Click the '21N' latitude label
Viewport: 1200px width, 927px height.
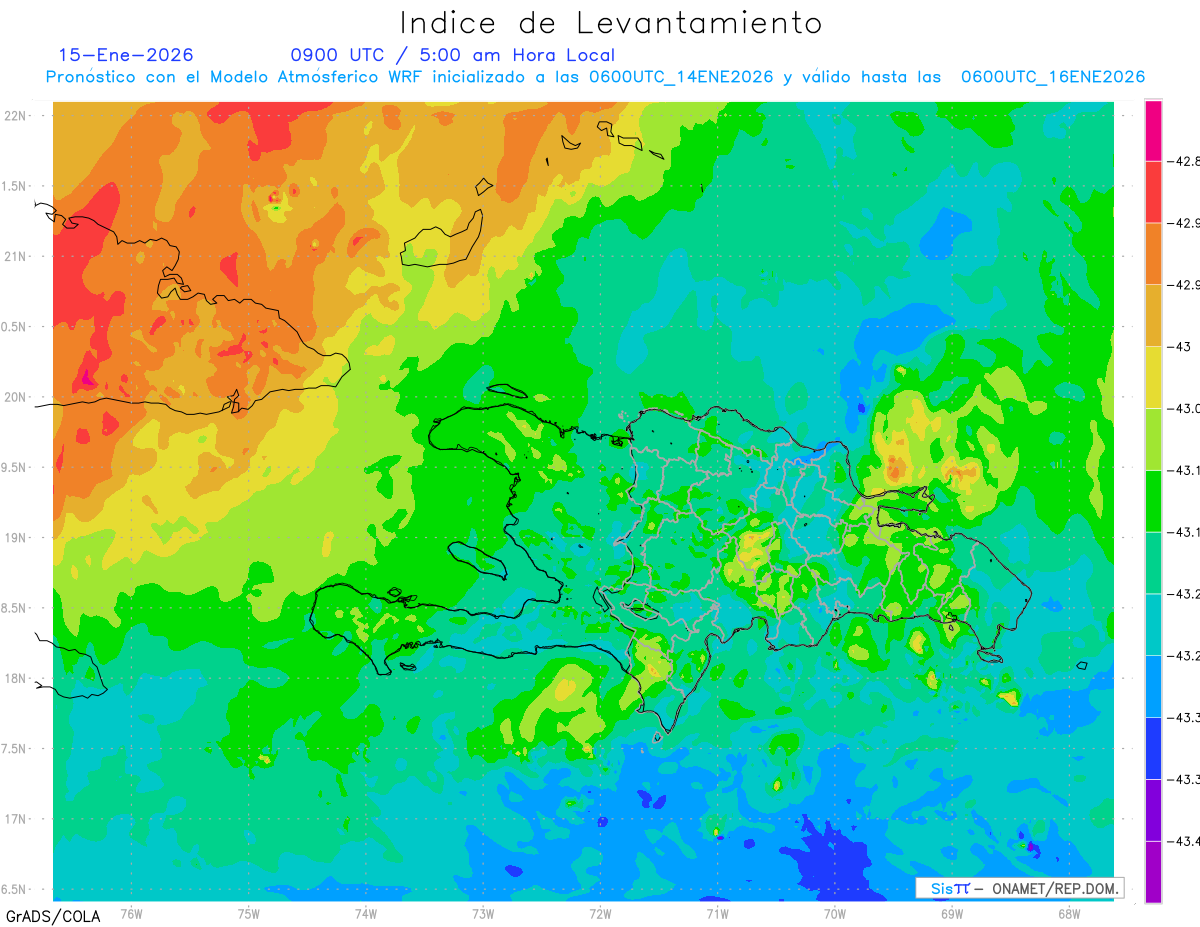[x=16, y=256]
